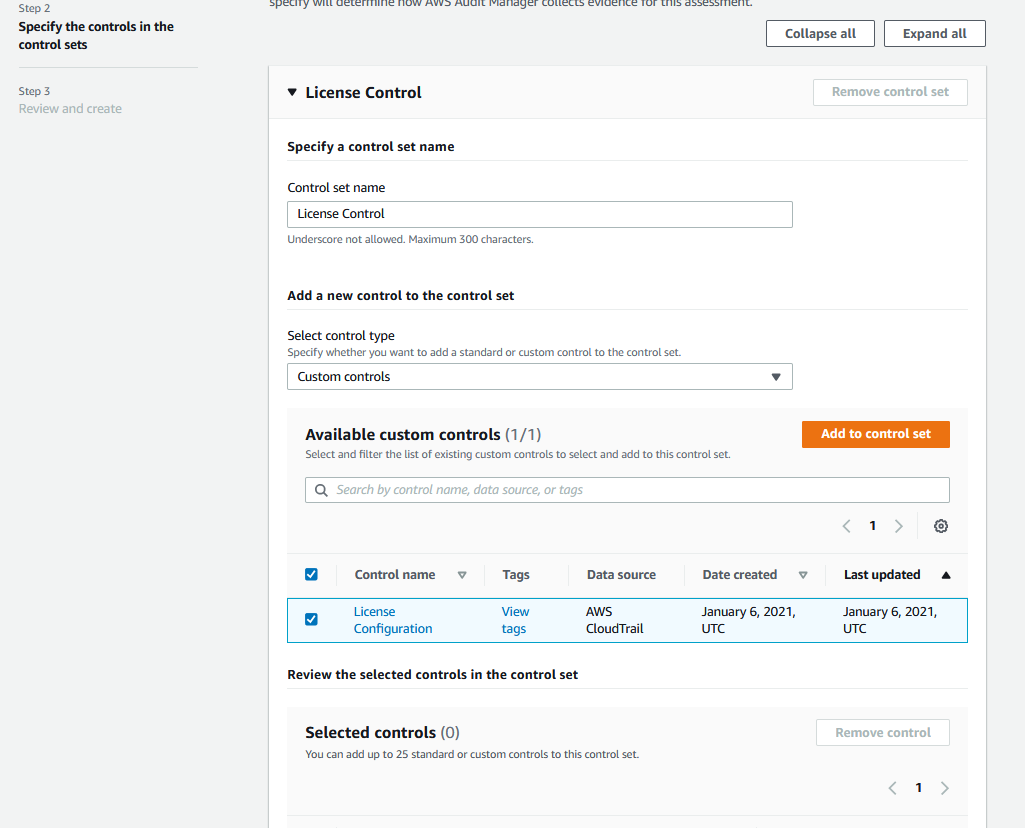Open the Select control type dropdown
Image resolution: width=1025 pixels, height=828 pixels.
click(x=540, y=376)
